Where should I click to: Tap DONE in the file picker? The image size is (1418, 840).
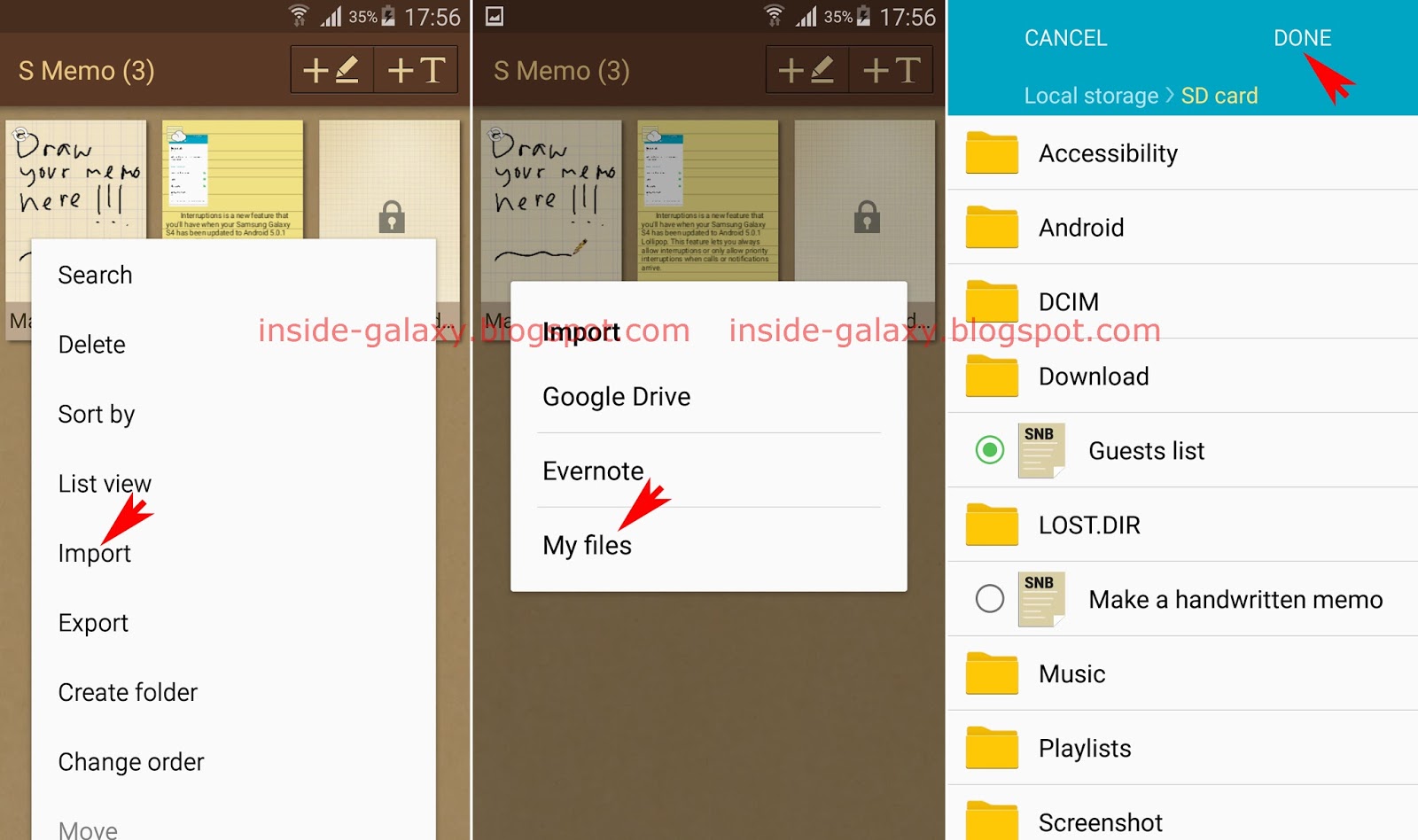tap(1302, 38)
